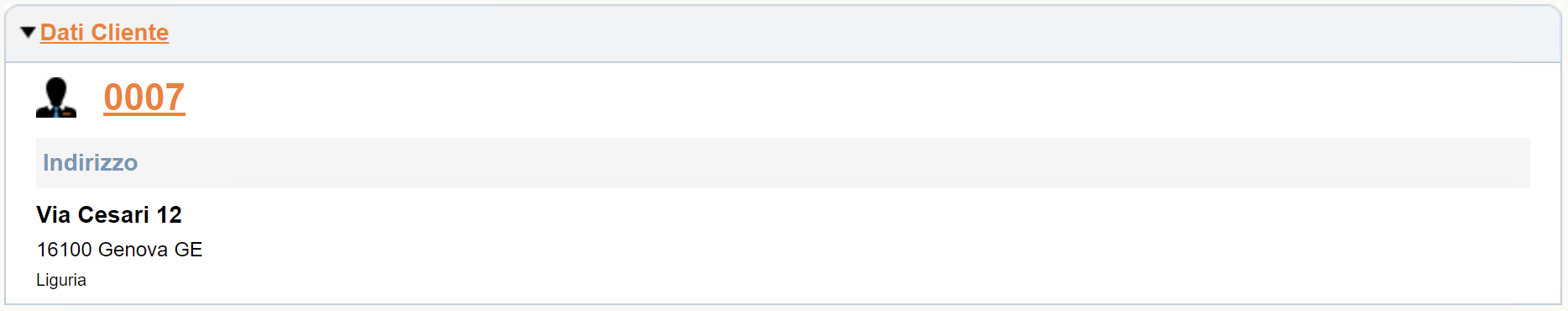Click white space right of 0007

point(839,98)
